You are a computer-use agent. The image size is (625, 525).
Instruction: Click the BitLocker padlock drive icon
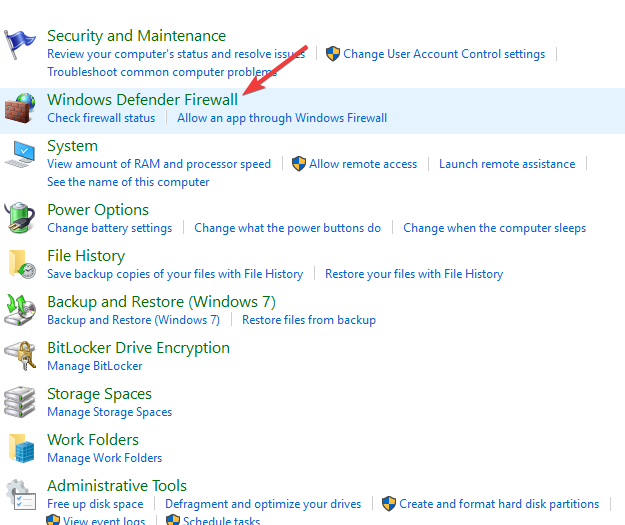[x=21, y=356]
